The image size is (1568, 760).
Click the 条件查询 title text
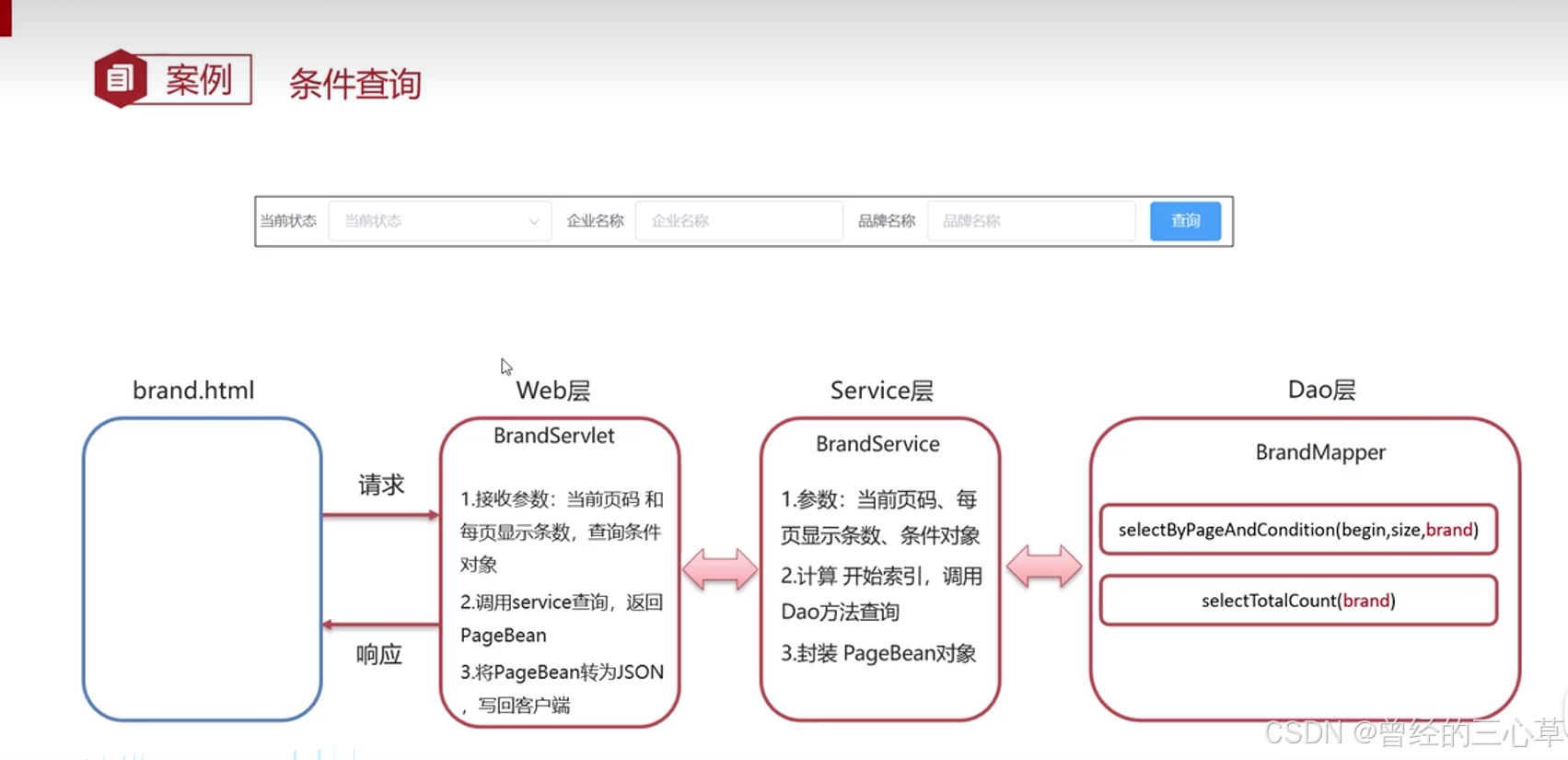(x=355, y=84)
